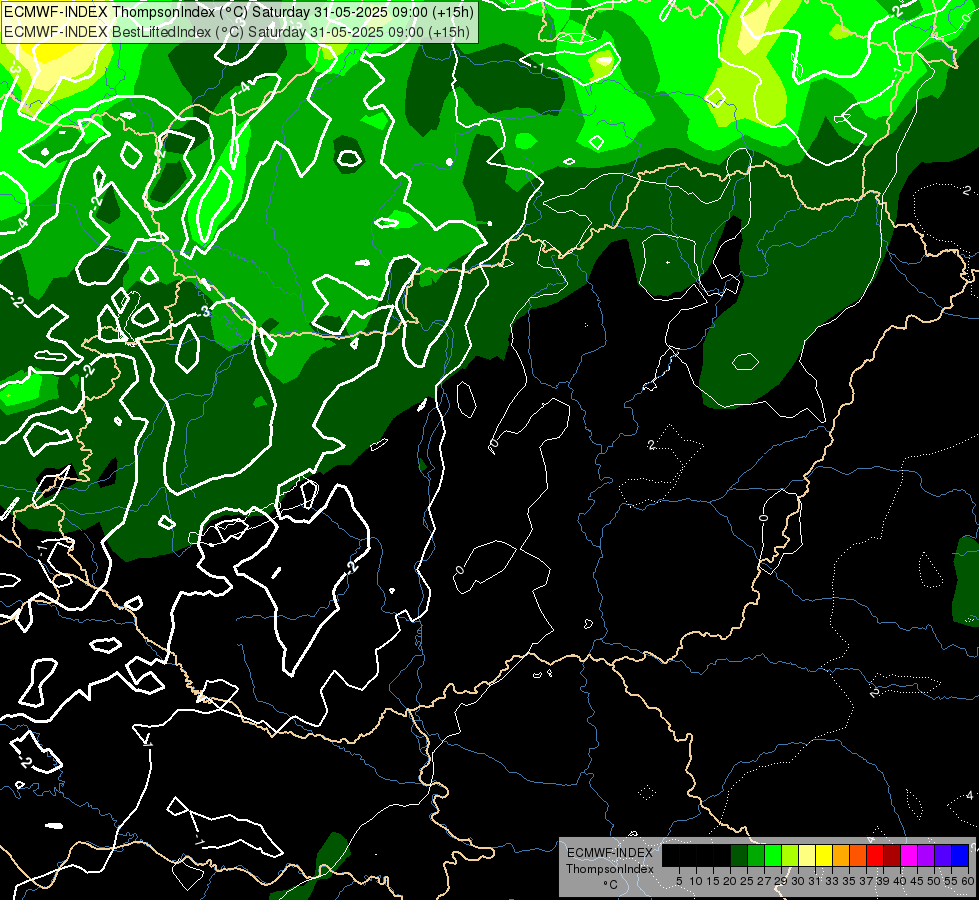Select the medium green 25–27 legend swatch
Viewport: 979px width, 900px height.
click(755, 855)
